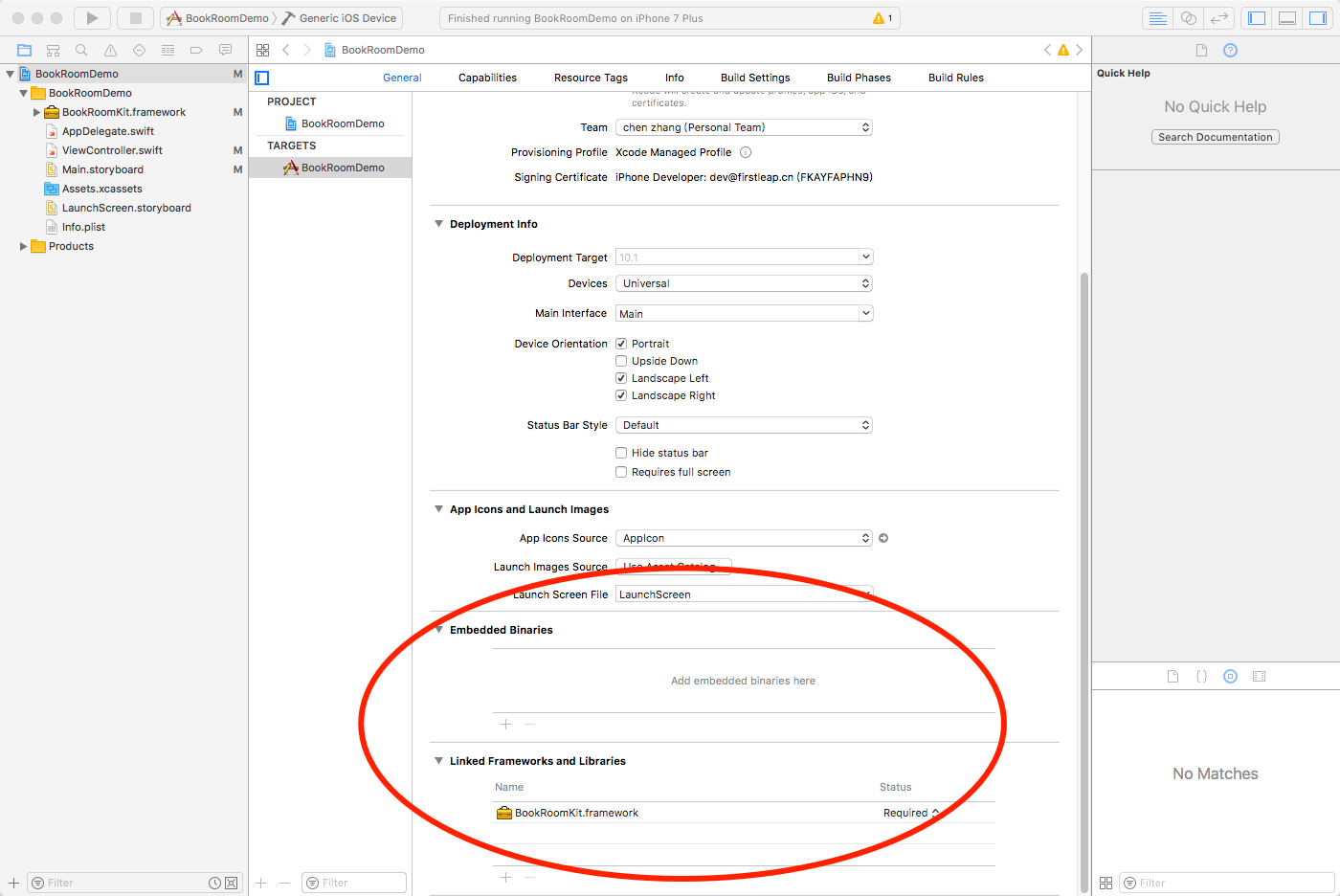Stop the running task with Stop button
The width and height of the screenshot is (1340, 896).
click(x=135, y=18)
